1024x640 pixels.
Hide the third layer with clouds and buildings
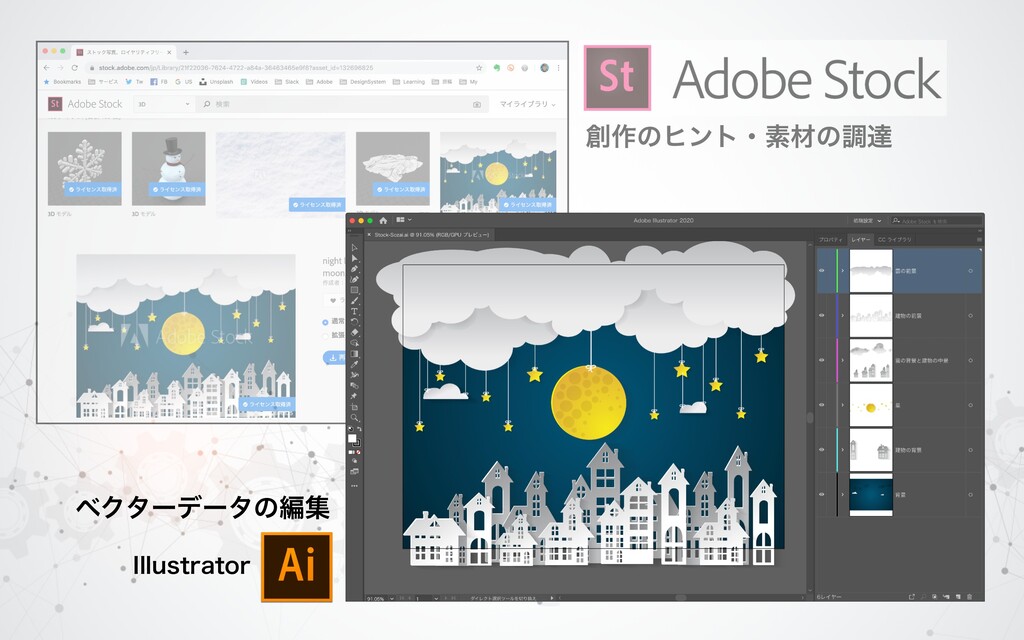pyautogui.click(x=822, y=360)
